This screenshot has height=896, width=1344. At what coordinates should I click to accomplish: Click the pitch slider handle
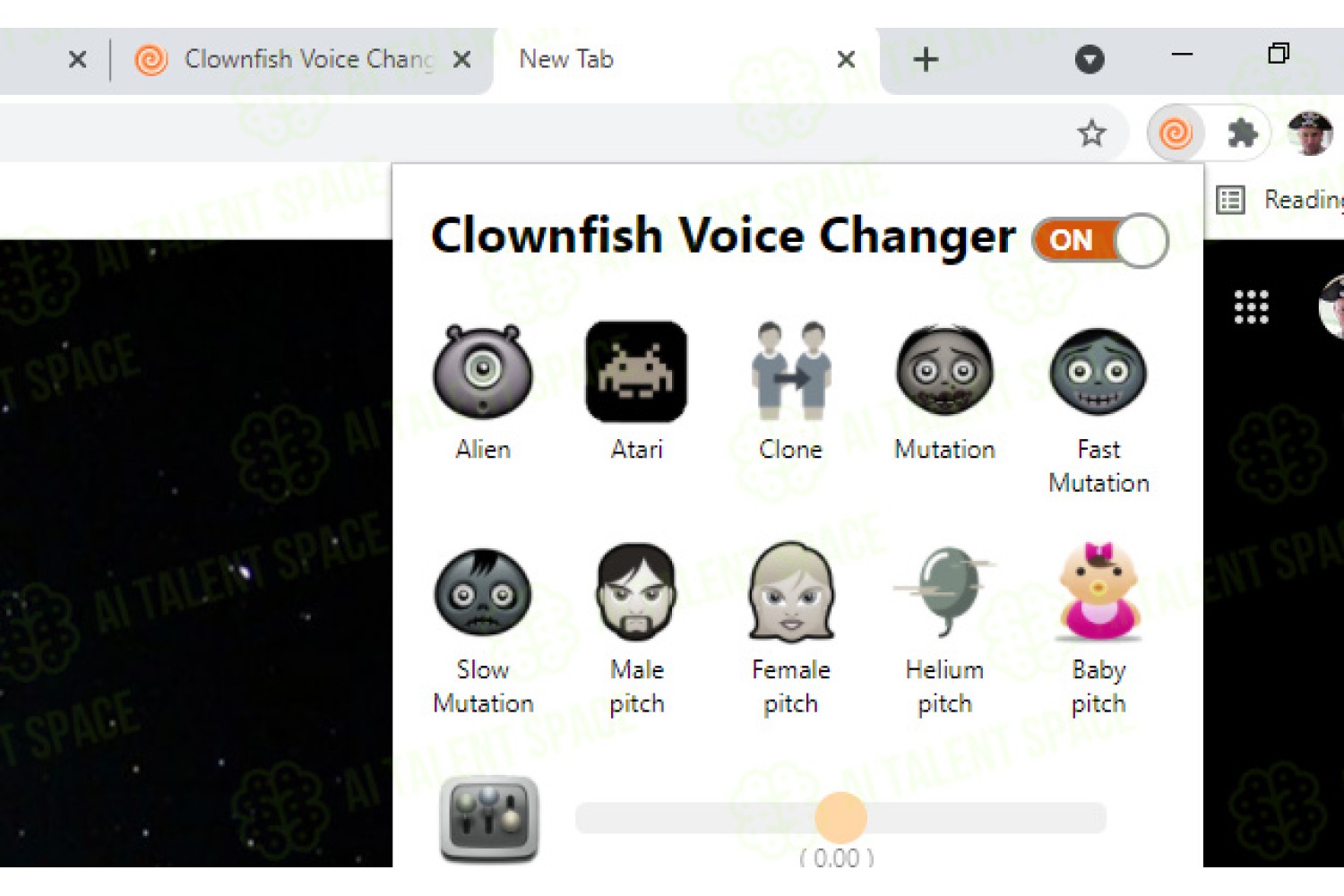click(840, 817)
